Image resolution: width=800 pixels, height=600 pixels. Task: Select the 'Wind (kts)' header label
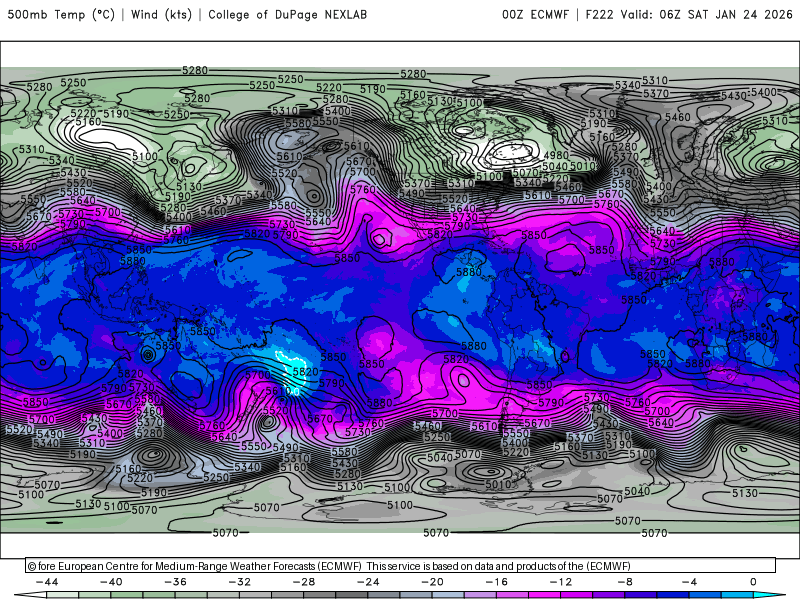click(x=161, y=15)
